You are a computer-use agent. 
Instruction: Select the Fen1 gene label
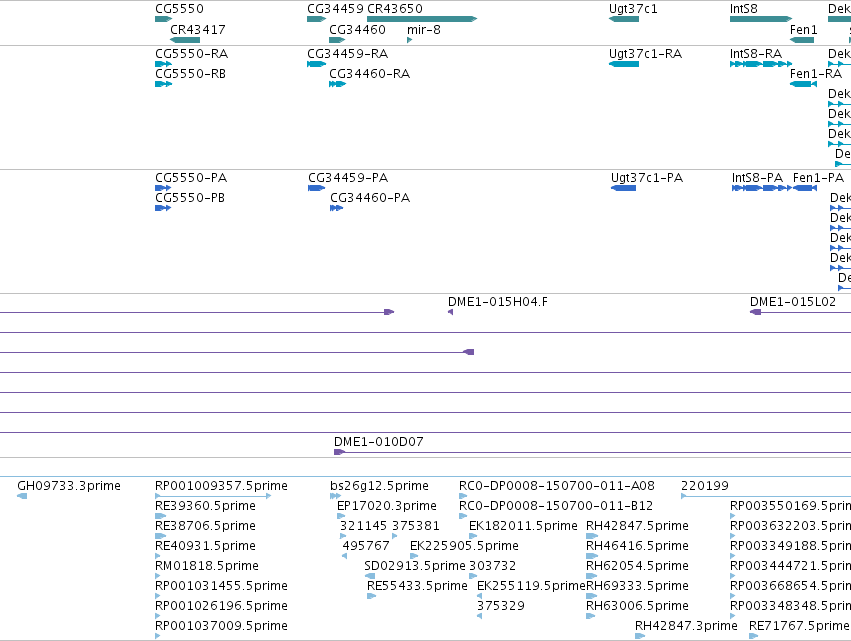point(803,30)
